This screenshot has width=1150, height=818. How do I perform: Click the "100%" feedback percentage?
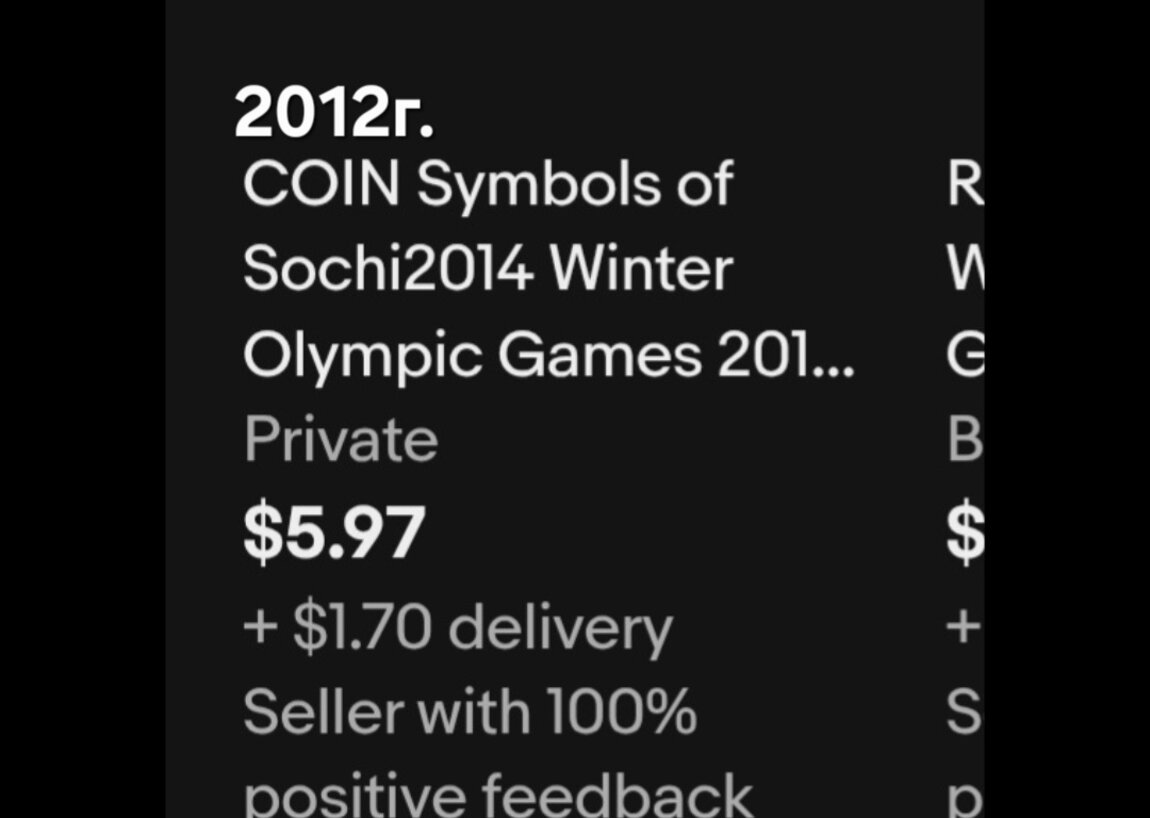click(x=622, y=712)
